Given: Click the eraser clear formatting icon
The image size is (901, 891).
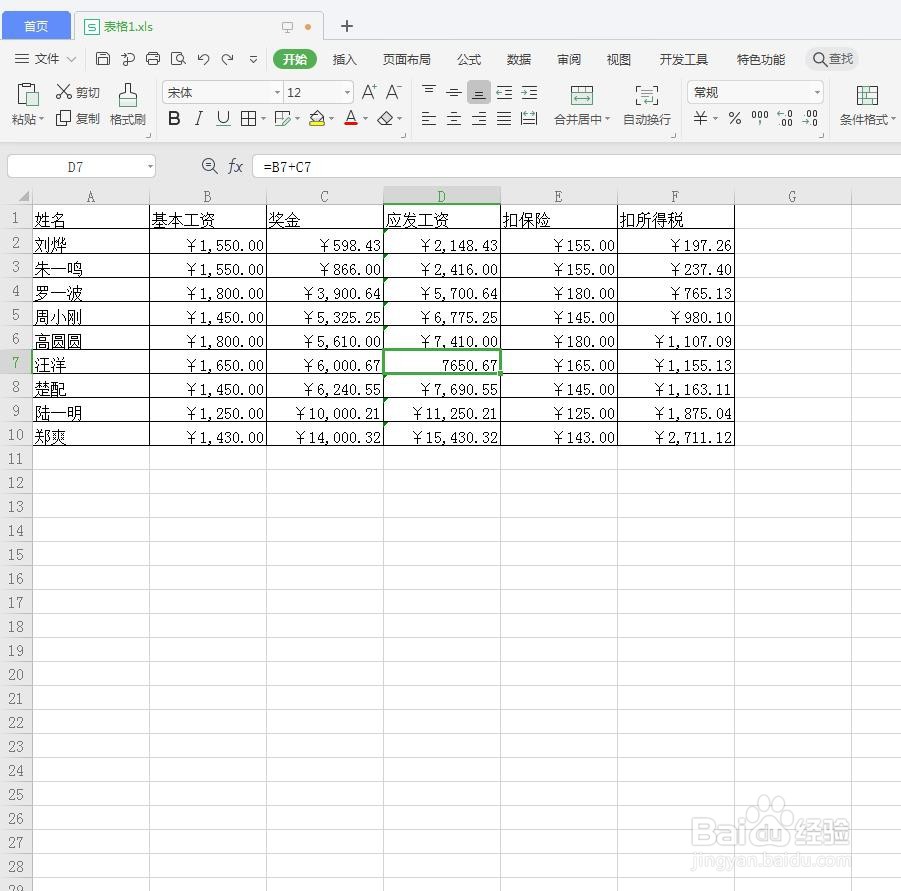Looking at the screenshot, I should 385,118.
